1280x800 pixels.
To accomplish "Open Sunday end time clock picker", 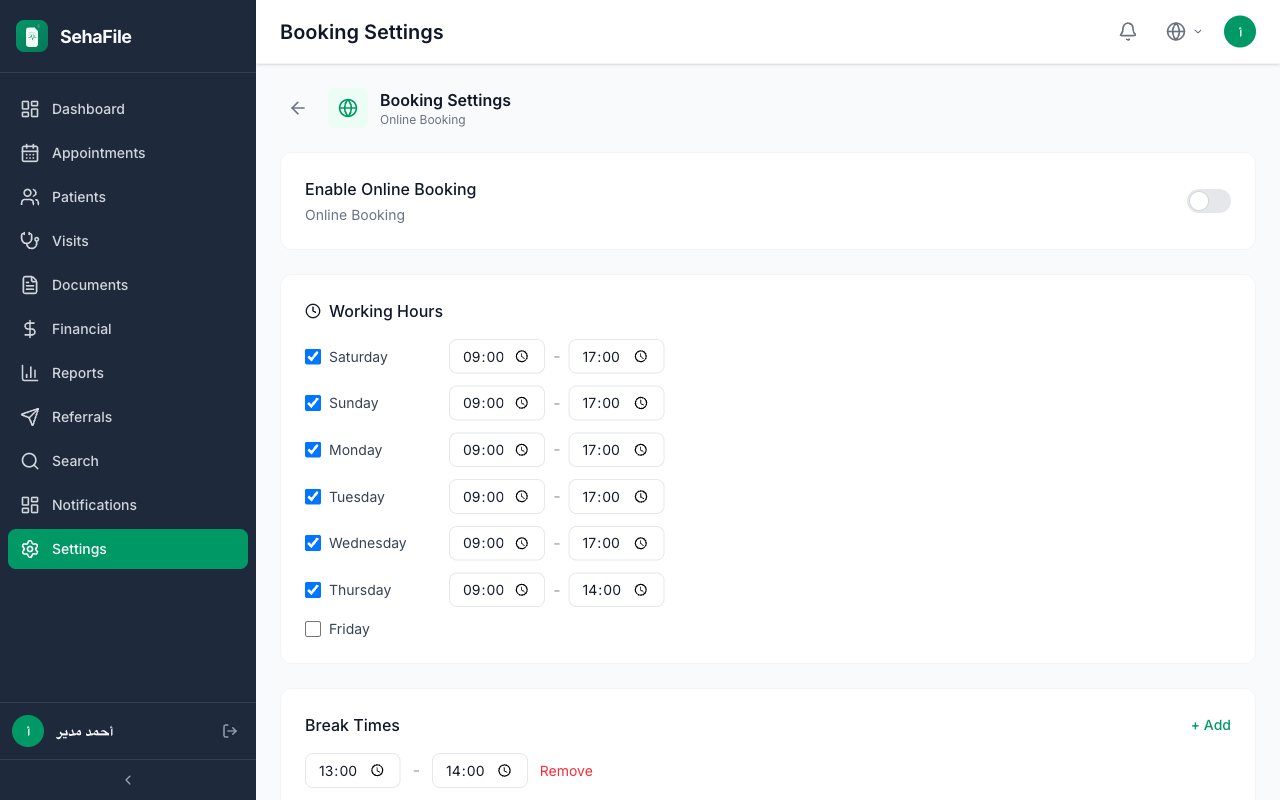I will click(641, 403).
